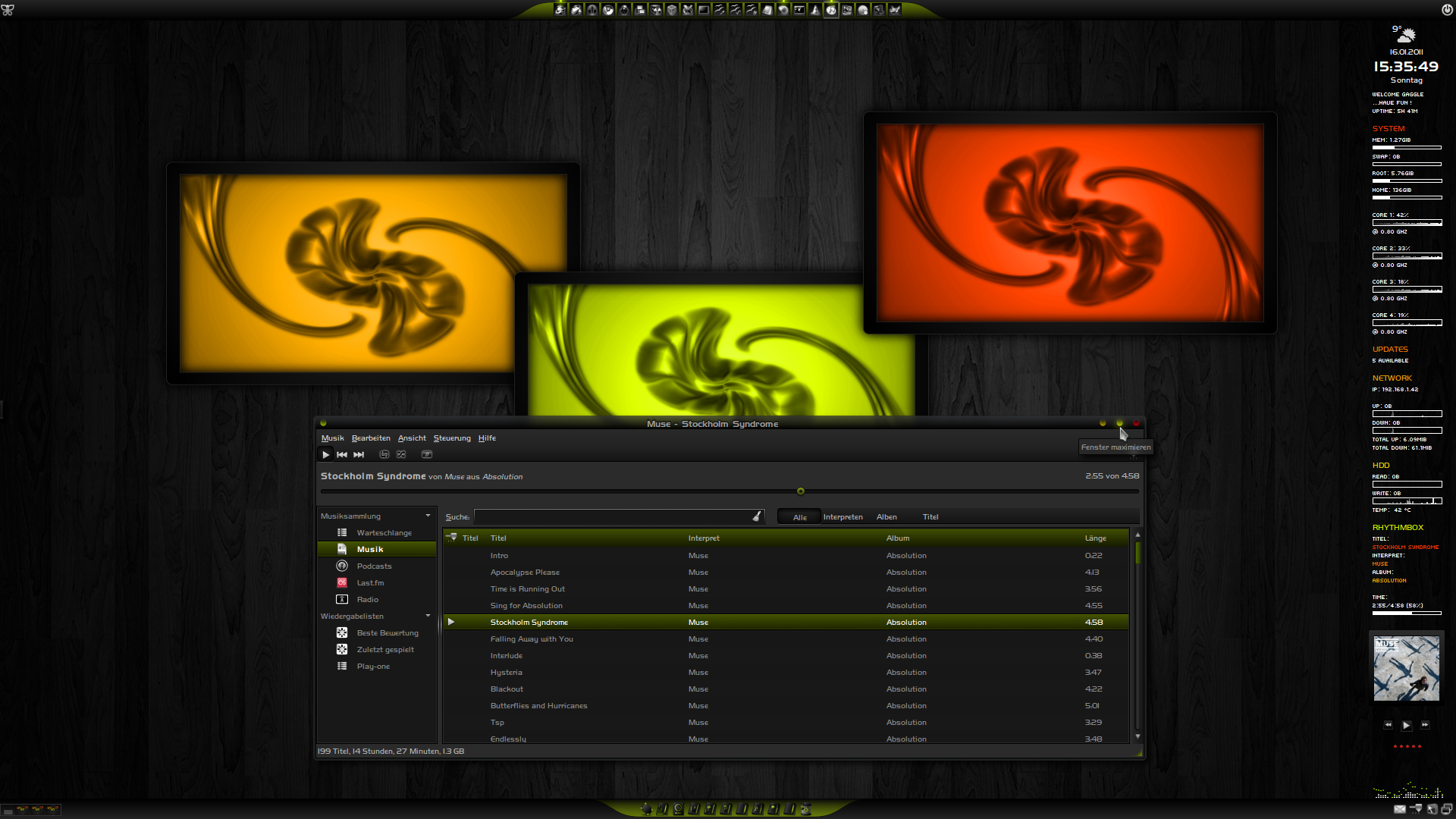Toggle repeat mode in Rhythmbox toolbar

point(384,454)
